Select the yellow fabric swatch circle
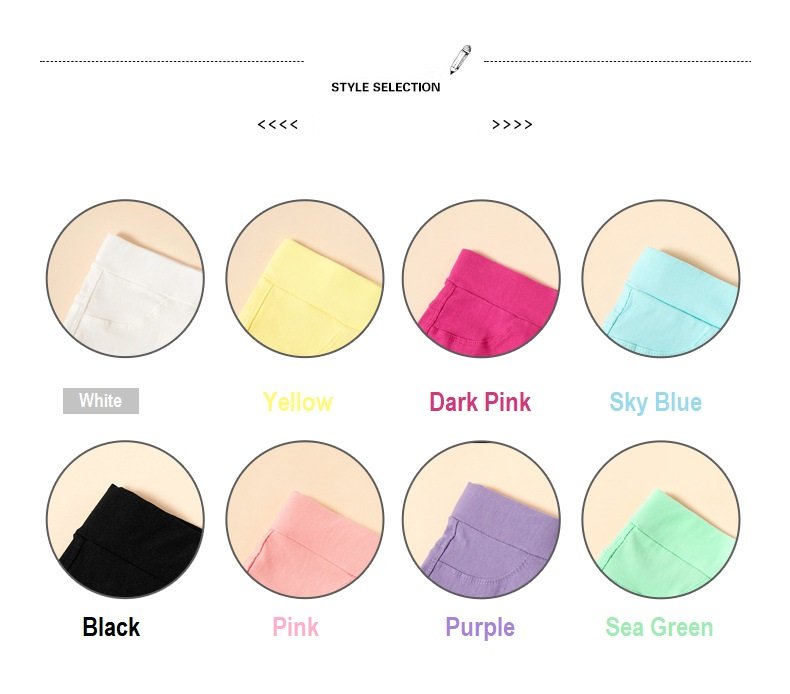This screenshot has height=694, width=790. coord(305,279)
